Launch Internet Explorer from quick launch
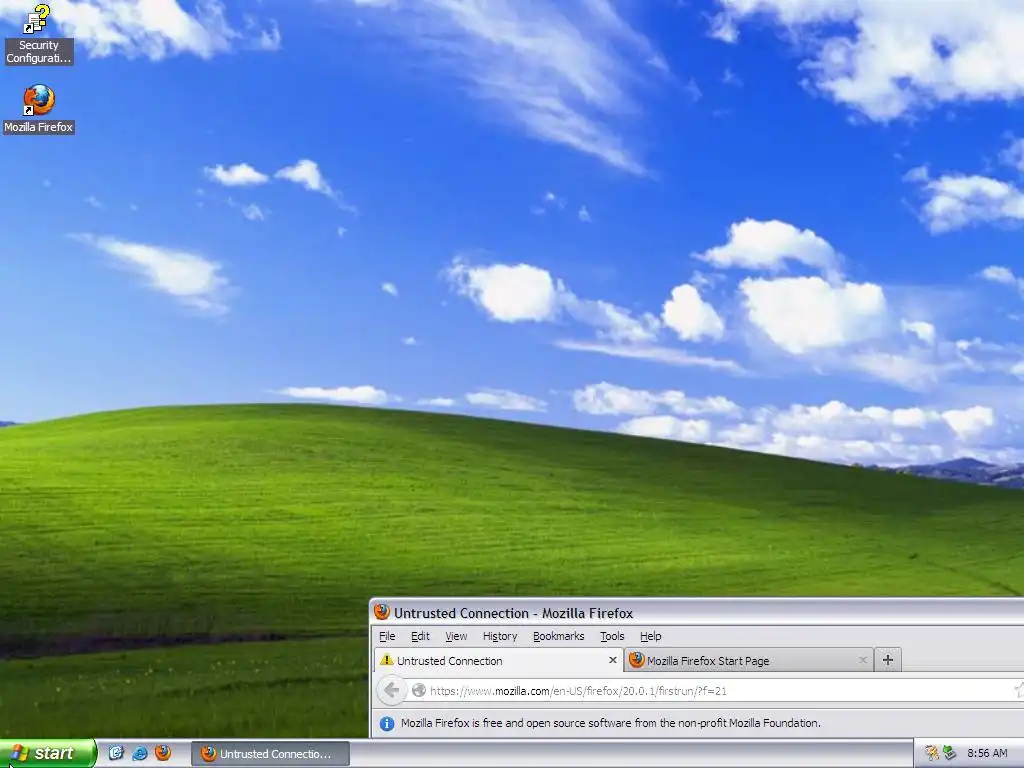 tap(139, 753)
